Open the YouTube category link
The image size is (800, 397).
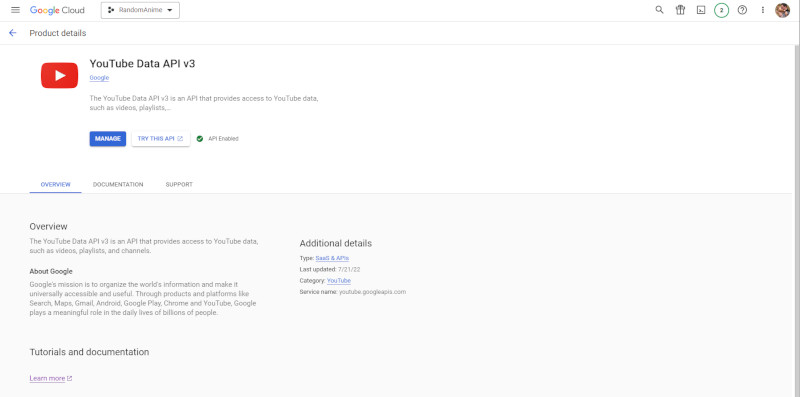[339, 281]
